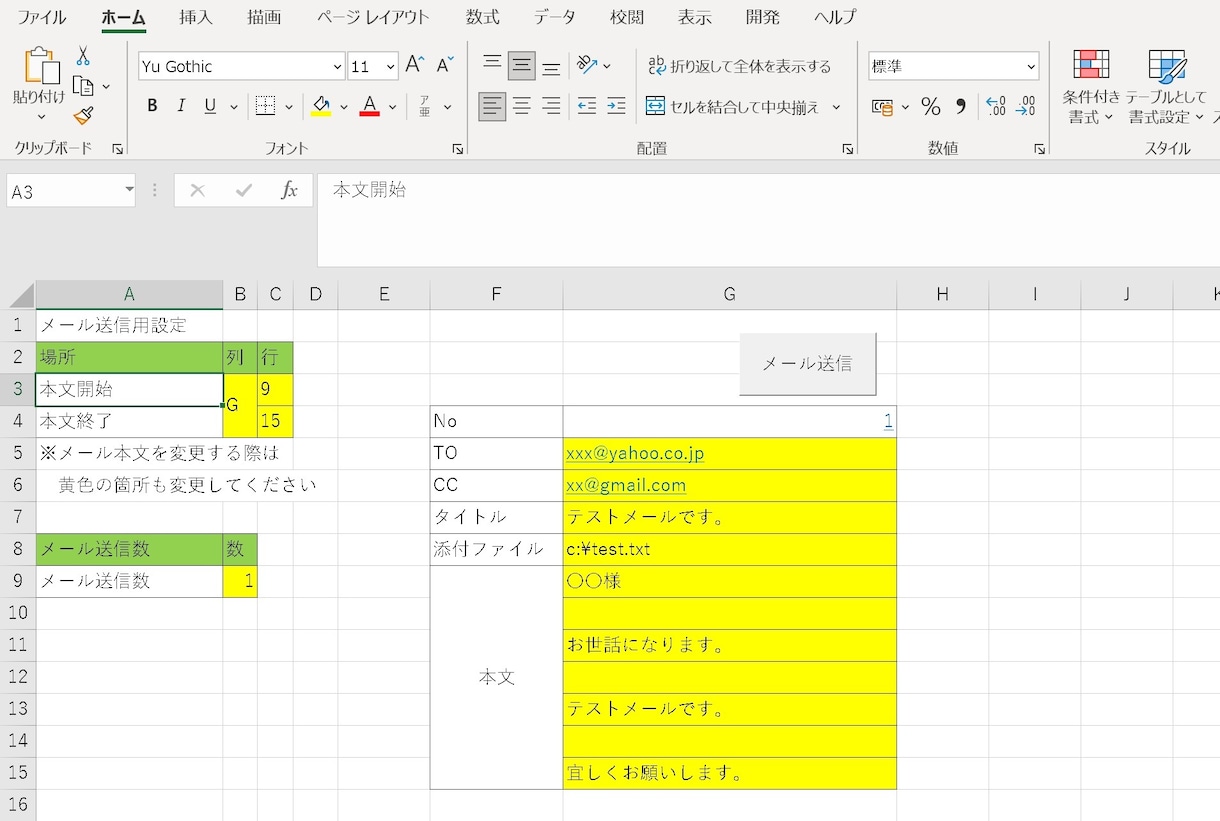
Task: Click the phonetic guide (furigana) icon
Action: pos(424,106)
